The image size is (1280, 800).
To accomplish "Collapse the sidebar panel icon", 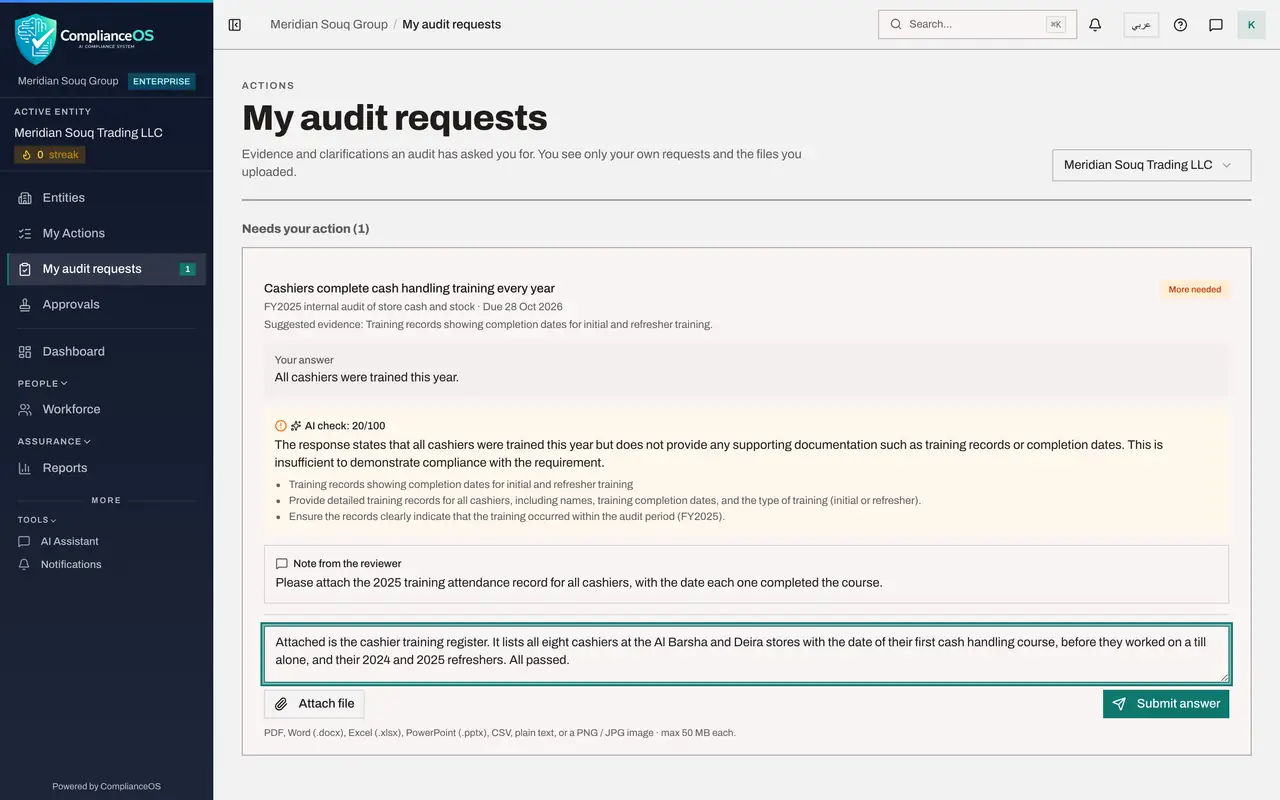I will pos(235,25).
